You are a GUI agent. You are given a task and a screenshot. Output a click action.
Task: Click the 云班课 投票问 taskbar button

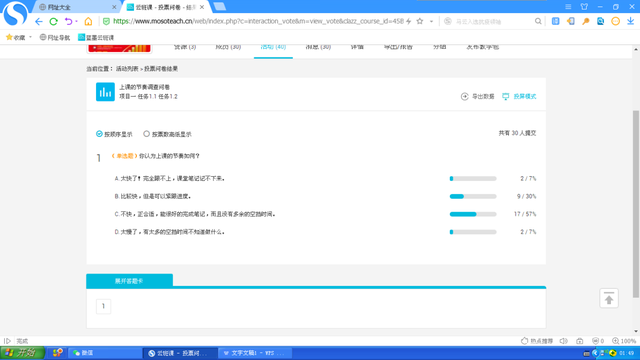[180, 353]
